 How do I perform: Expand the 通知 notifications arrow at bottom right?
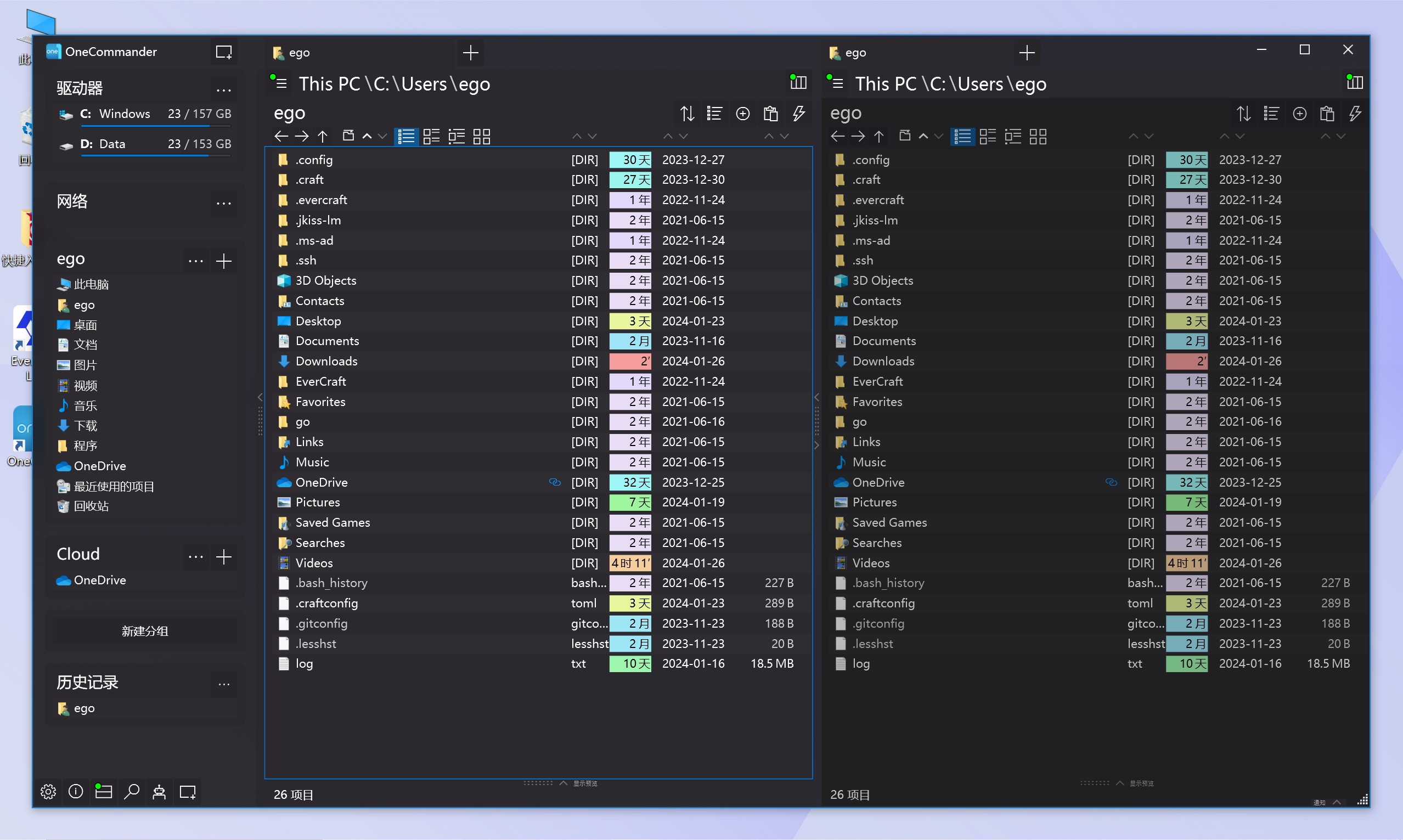tap(1337, 802)
